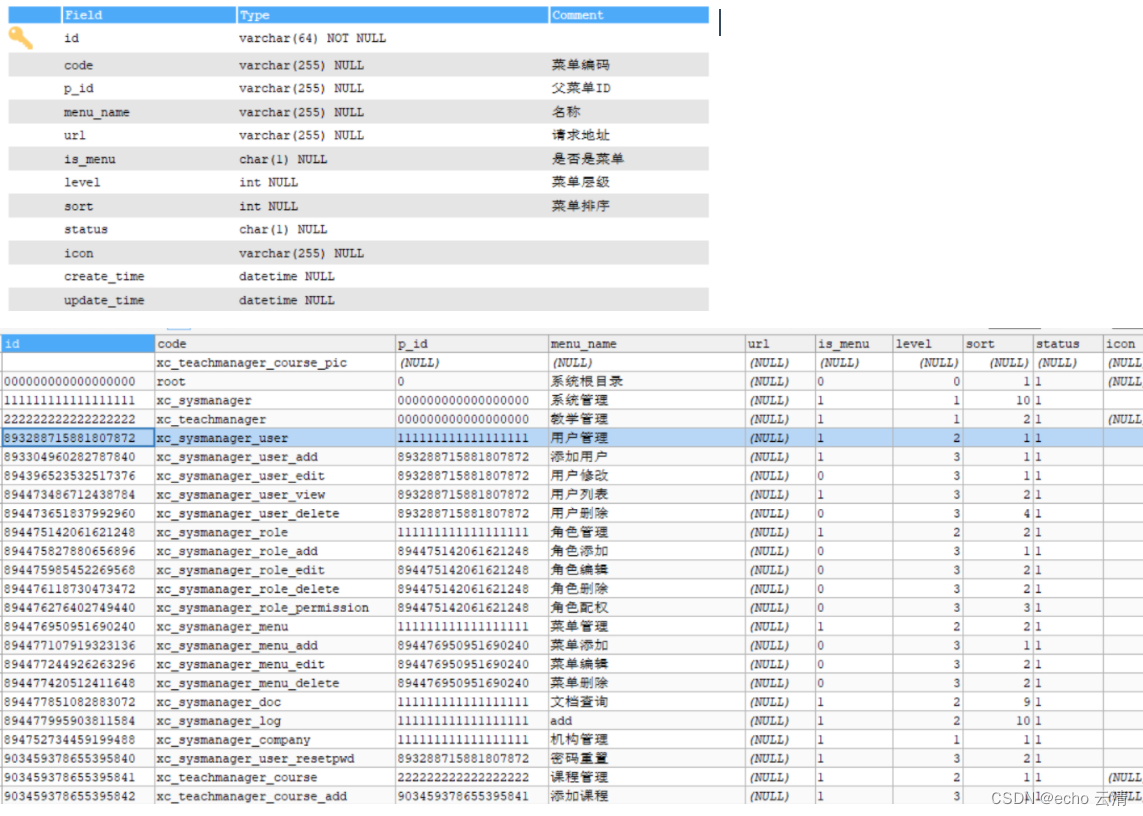Select code cell 'xc_sysmanager_company'
This screenshot has height=816, width=1143.
(x=275, y=739)
